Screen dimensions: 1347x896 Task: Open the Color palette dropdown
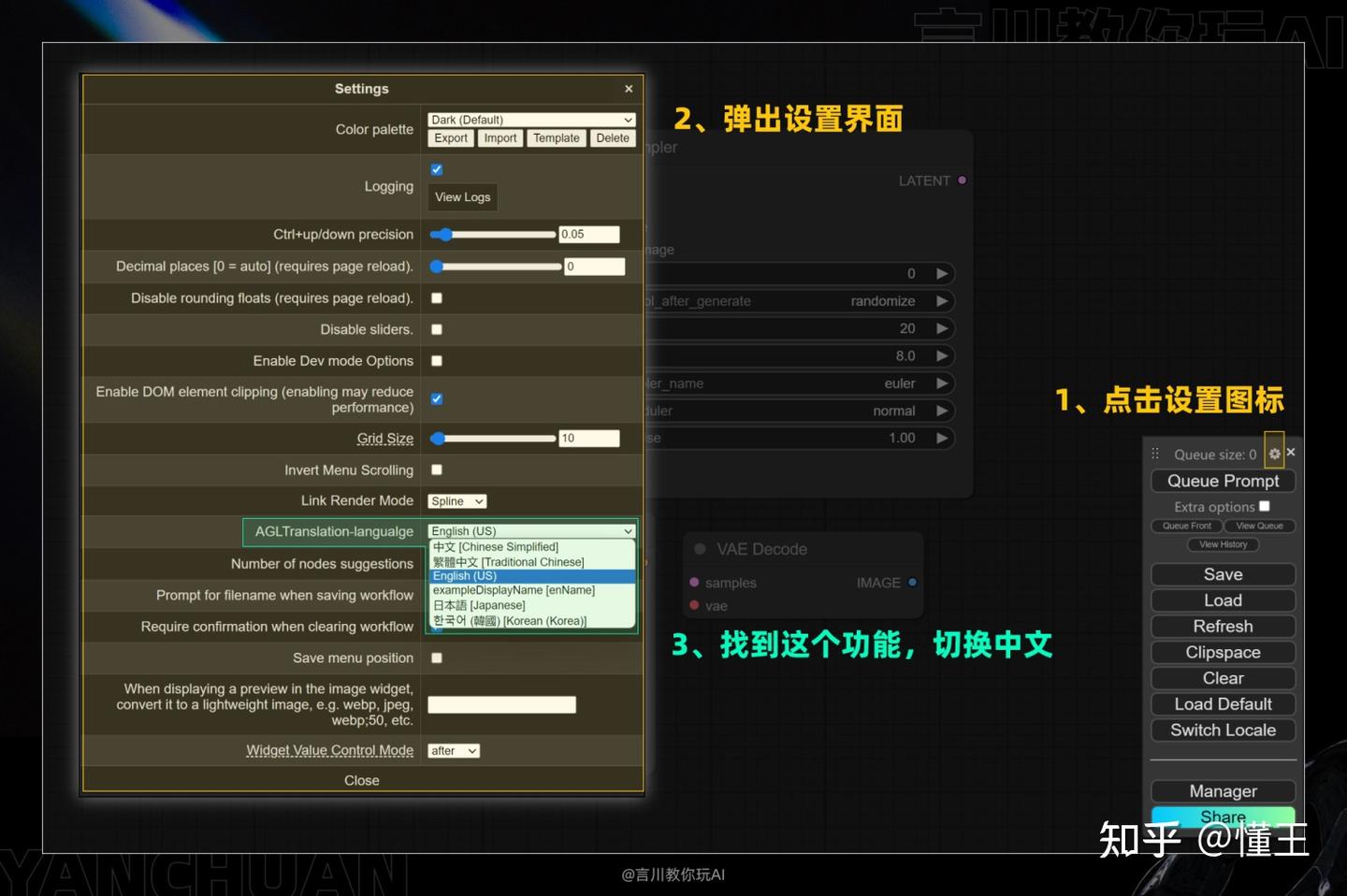click(x=531, y=120)
